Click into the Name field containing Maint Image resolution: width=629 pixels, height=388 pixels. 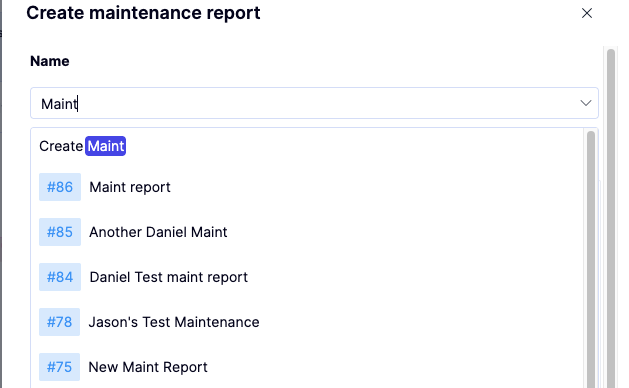tap(314, 103)
